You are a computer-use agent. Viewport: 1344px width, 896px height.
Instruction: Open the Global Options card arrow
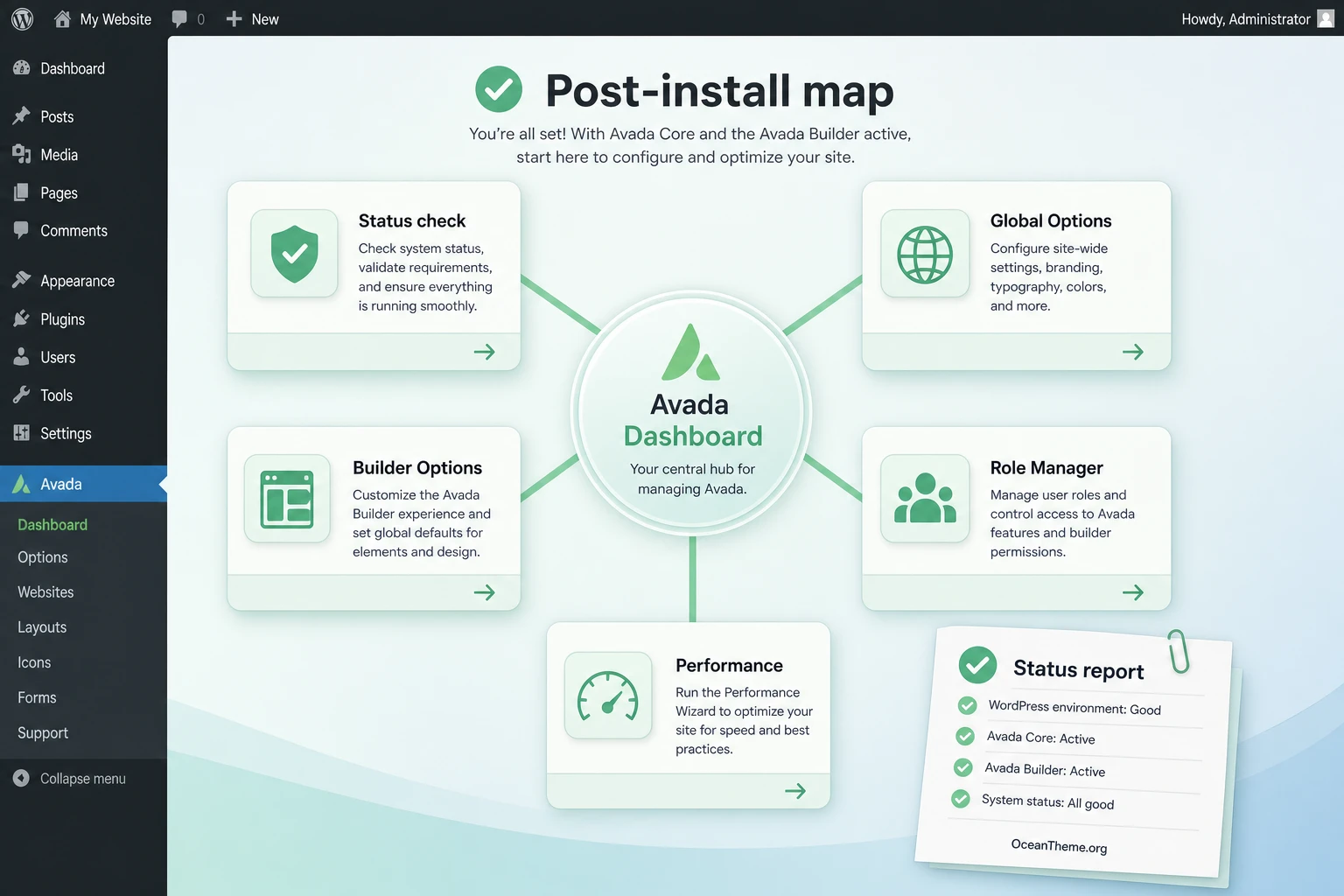(x=1133, y=352)
